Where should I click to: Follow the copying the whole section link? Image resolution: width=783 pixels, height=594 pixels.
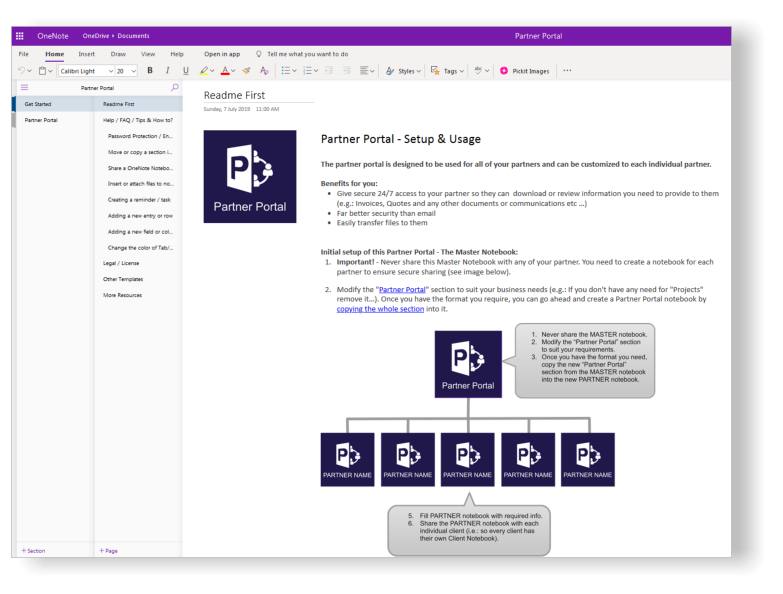[x=380, y=309]
